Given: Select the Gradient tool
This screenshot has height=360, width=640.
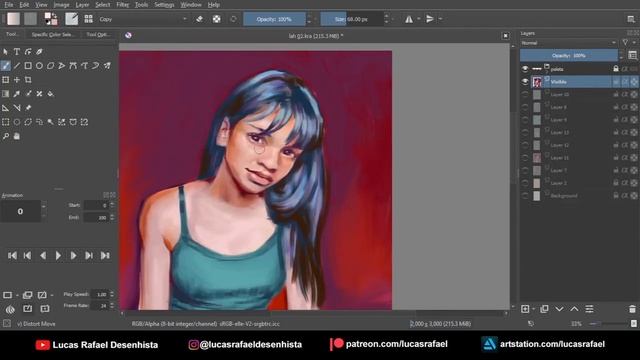Looking at the screenshot, I should pos(5,94).
